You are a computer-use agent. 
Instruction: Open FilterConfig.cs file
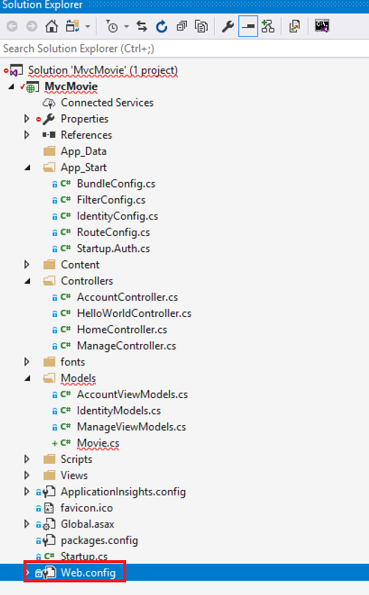(111, 200)
